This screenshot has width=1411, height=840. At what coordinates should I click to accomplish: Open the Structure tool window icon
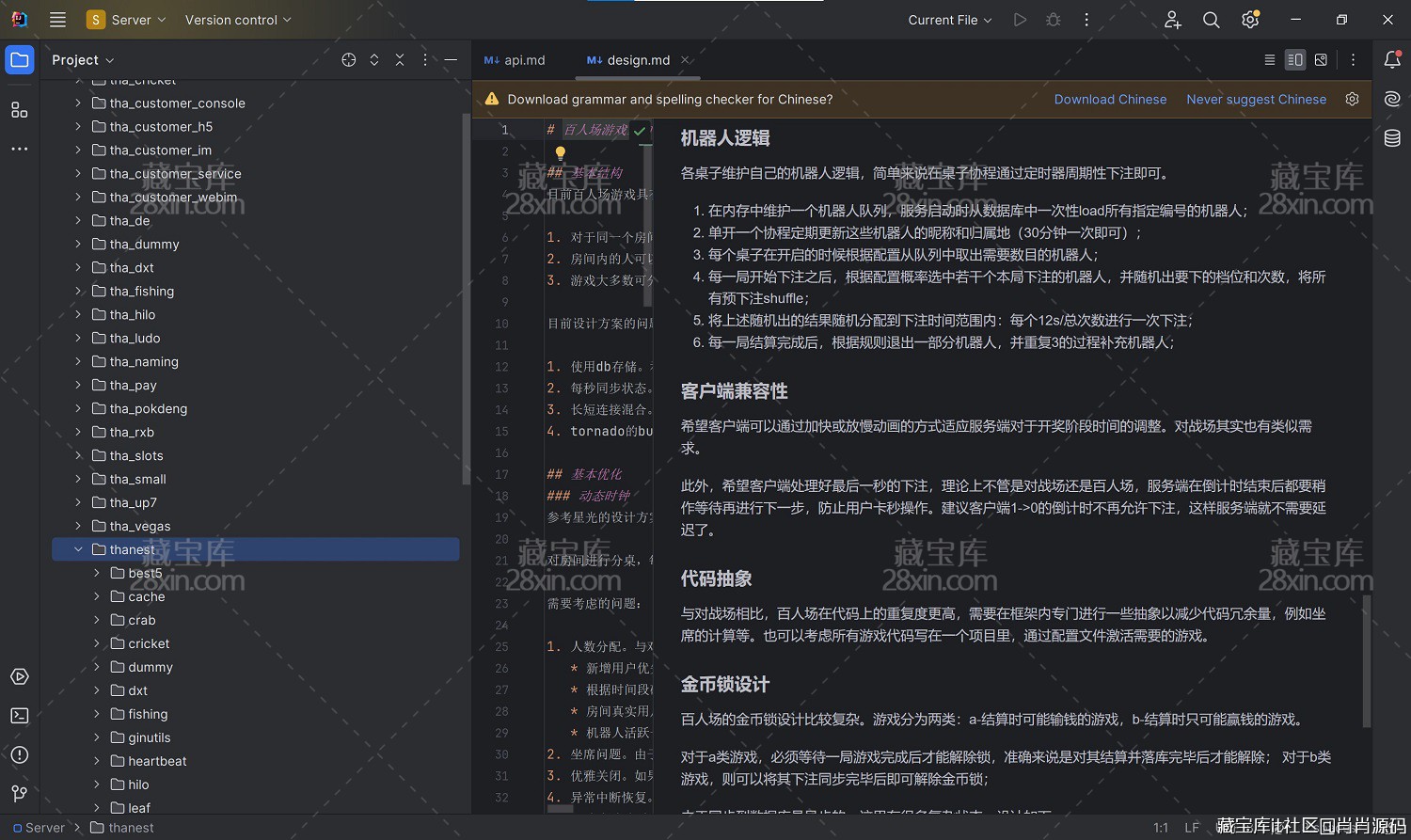point(20,110)
